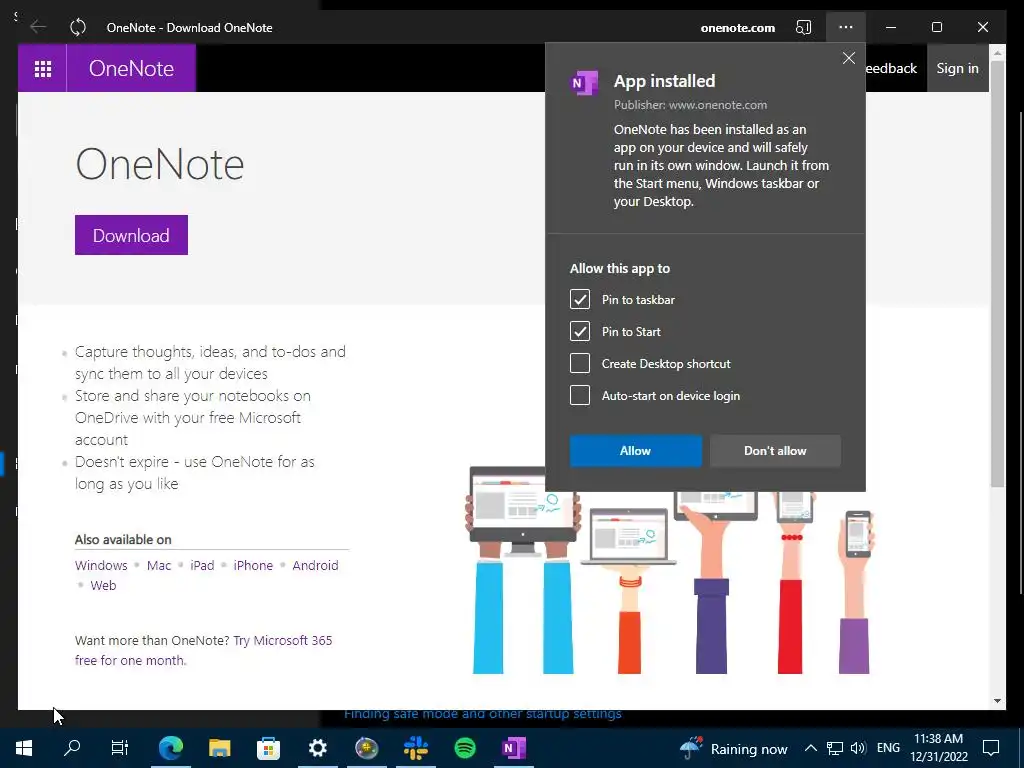Open the volume speaker icon

point(858,748)
